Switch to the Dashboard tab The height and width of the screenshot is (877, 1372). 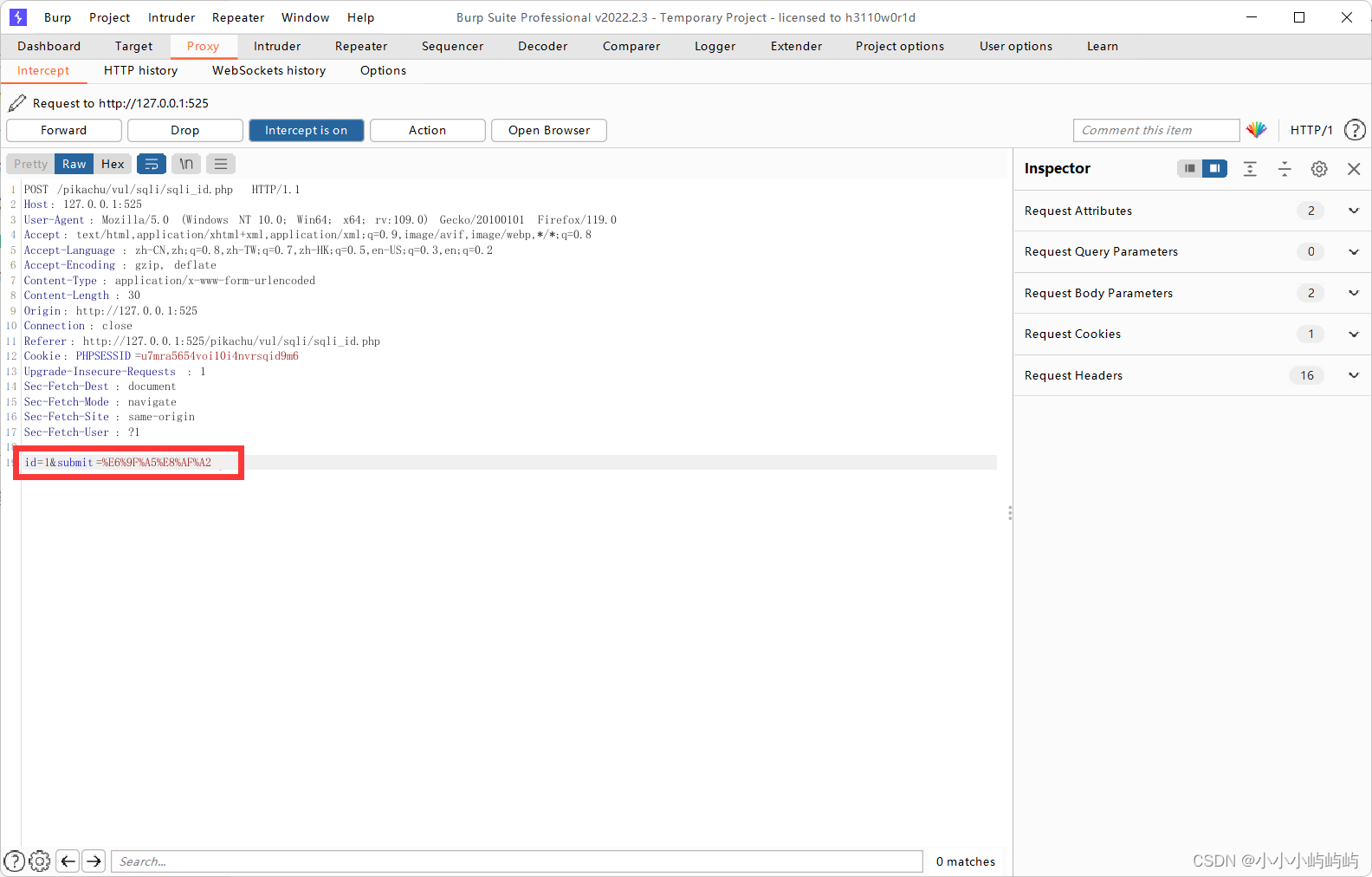click(49, 46)
